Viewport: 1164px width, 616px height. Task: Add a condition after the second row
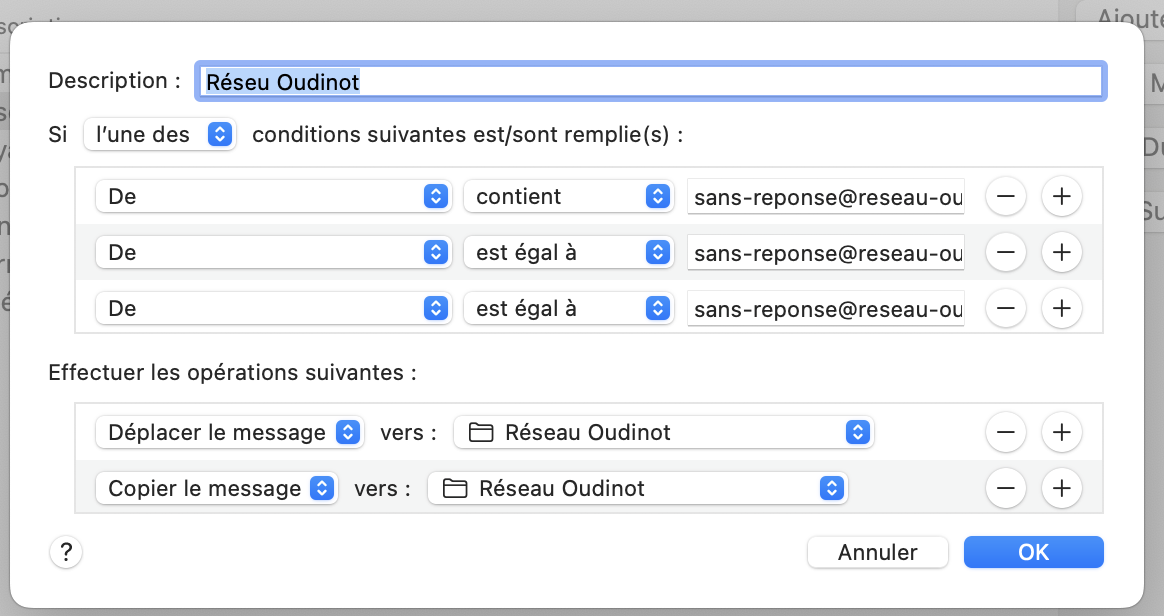coord(1061,253)
